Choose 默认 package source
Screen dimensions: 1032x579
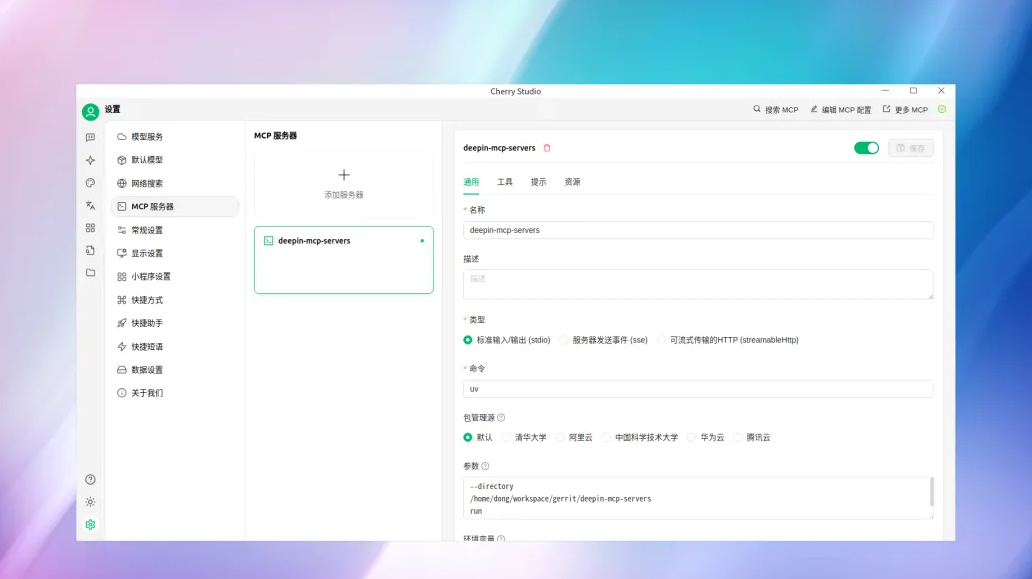[x=478, y=438]
